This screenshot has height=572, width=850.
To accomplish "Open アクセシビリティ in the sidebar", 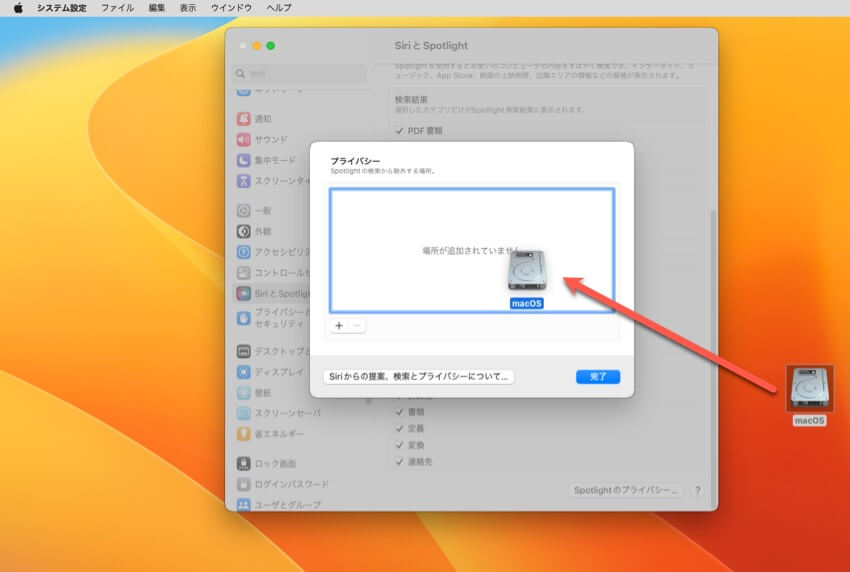I will pyautogui.click(x=271, y=252).
